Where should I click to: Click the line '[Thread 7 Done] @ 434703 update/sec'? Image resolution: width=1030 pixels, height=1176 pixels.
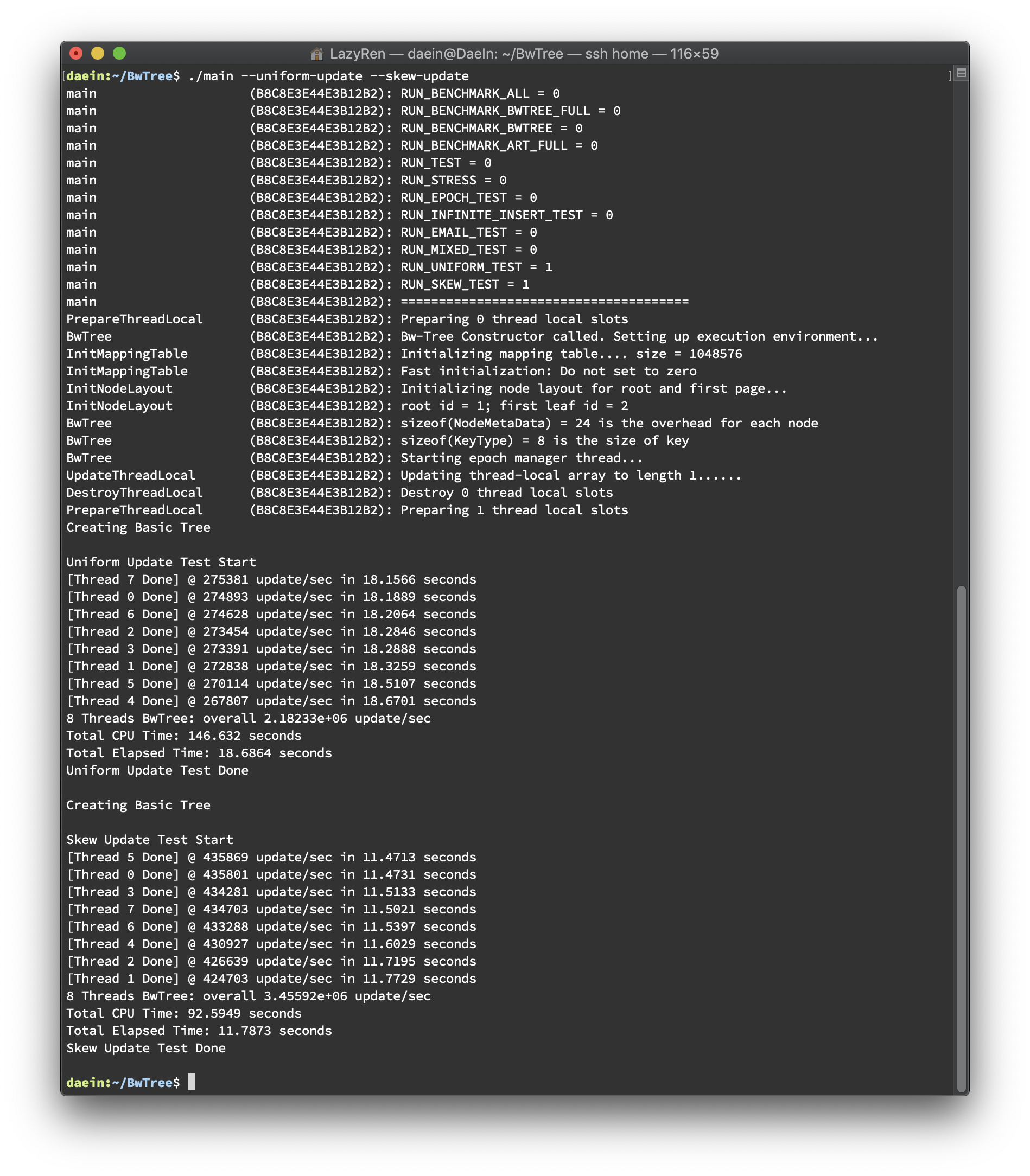tap(272, 910)
